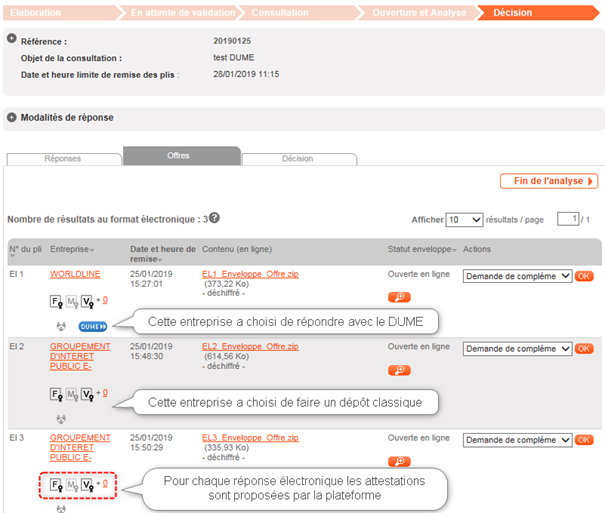This screenshot has width=605, height=513.
Task: Expand the Référence details section
Action: coord(11,40)
